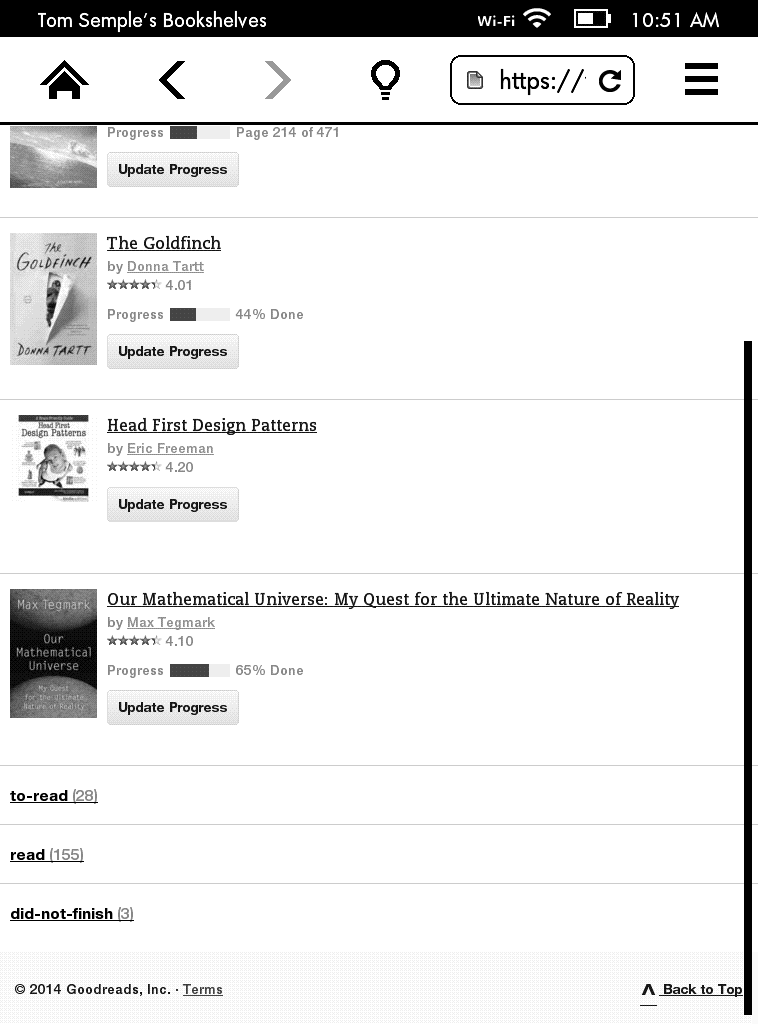Tap the Wi-Fi status icon
This screenshot has height=1024, width=758.
(x=537, y=19)
